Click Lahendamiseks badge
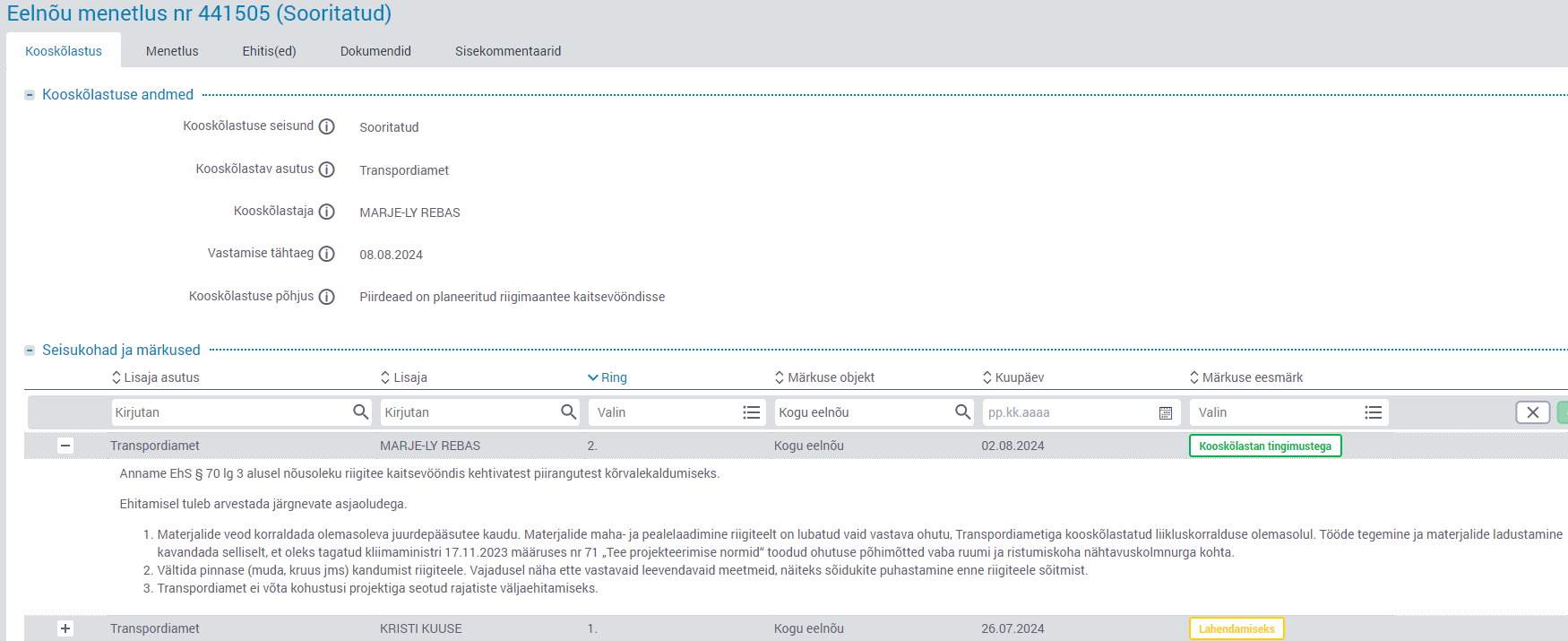This screenshot has height=641, width=1568. click(x=1236, y=628)
